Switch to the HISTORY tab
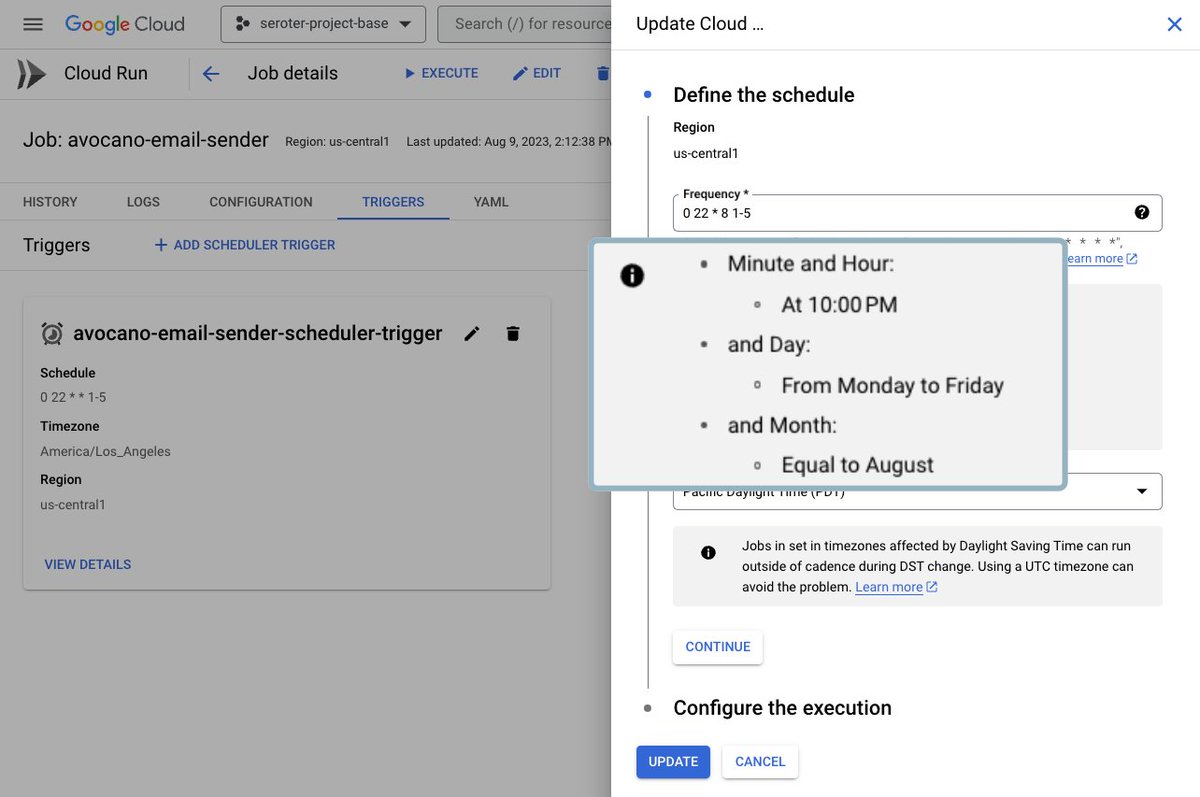The width and height of the screenshot is (1200, 797). point(50,202)
